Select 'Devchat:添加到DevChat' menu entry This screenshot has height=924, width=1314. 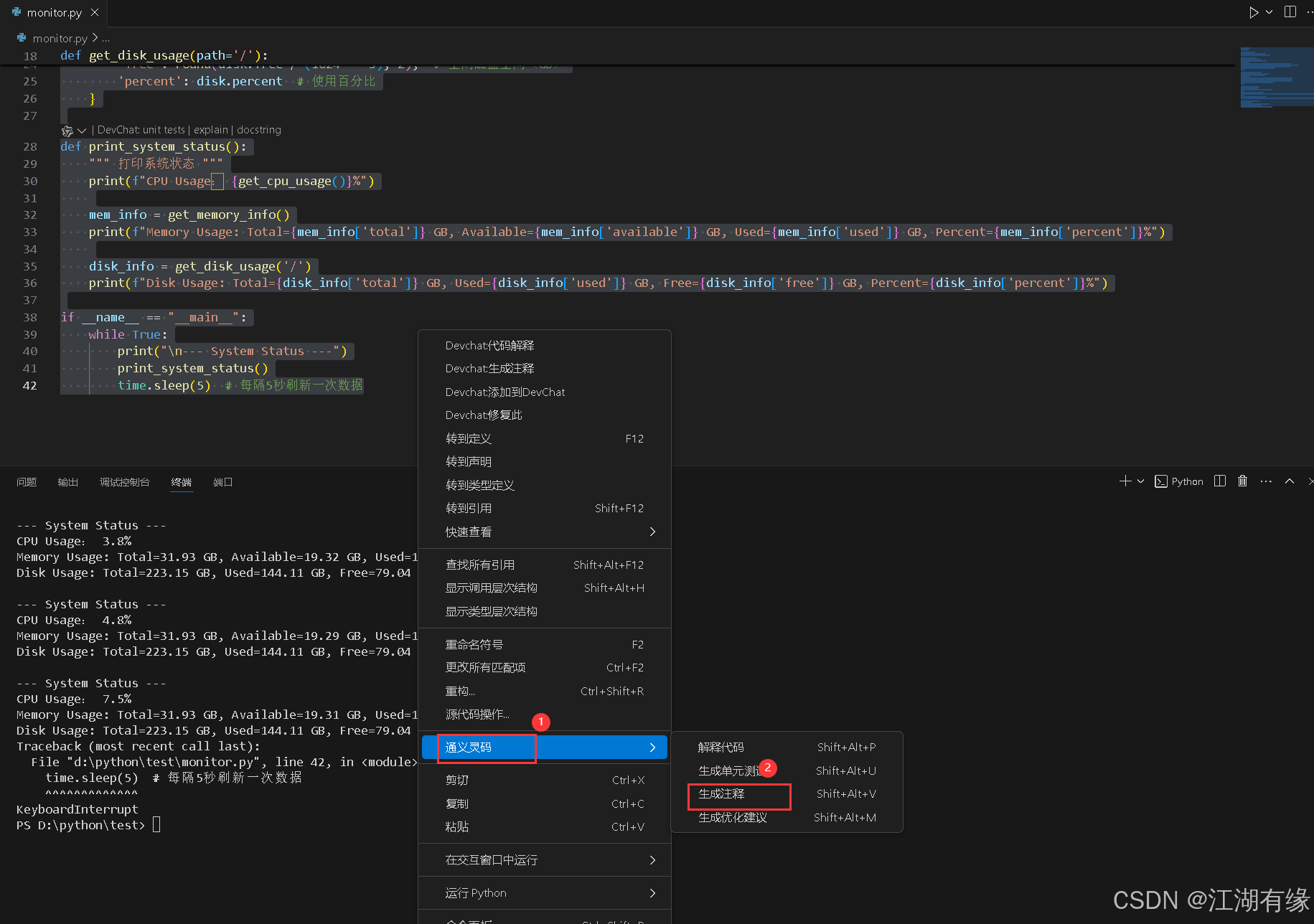(545, 392)
